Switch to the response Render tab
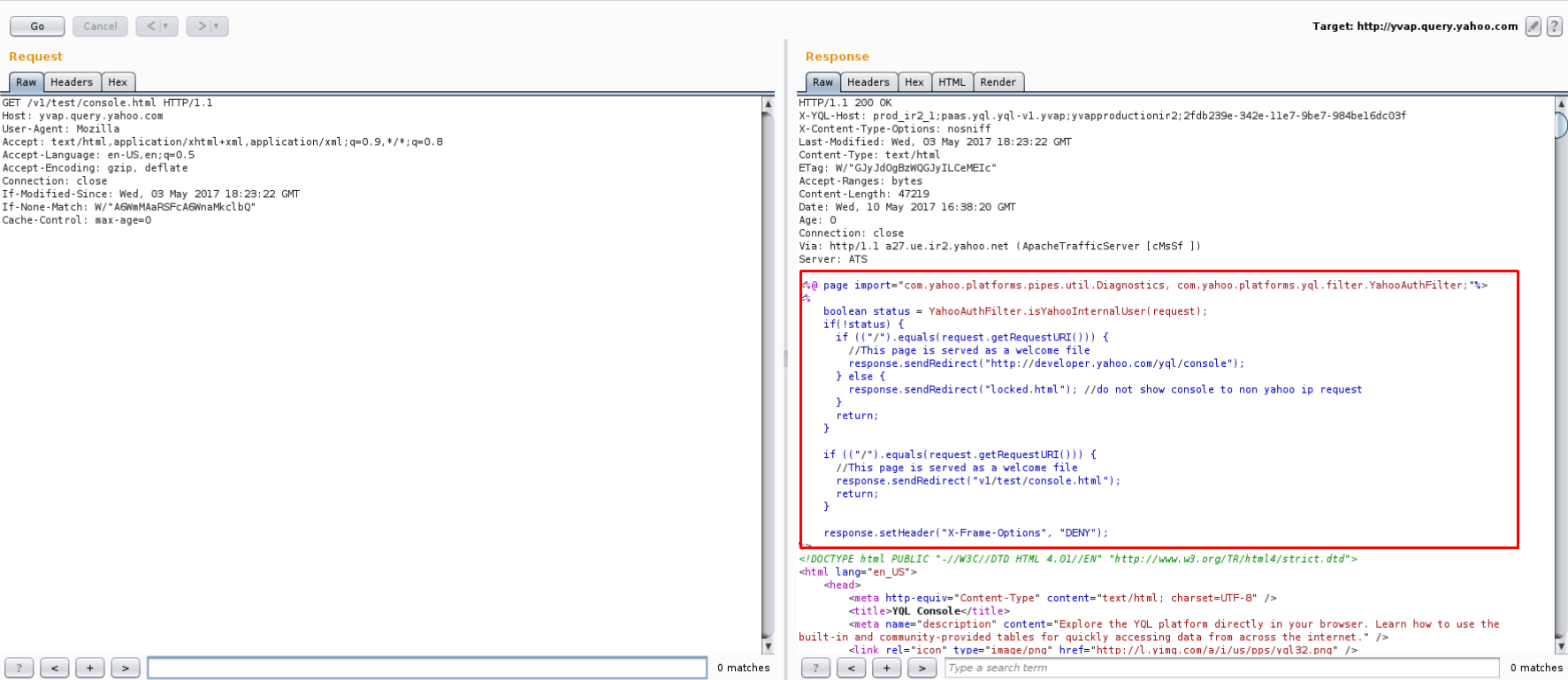1568x680 pixels. pos(998,82)
